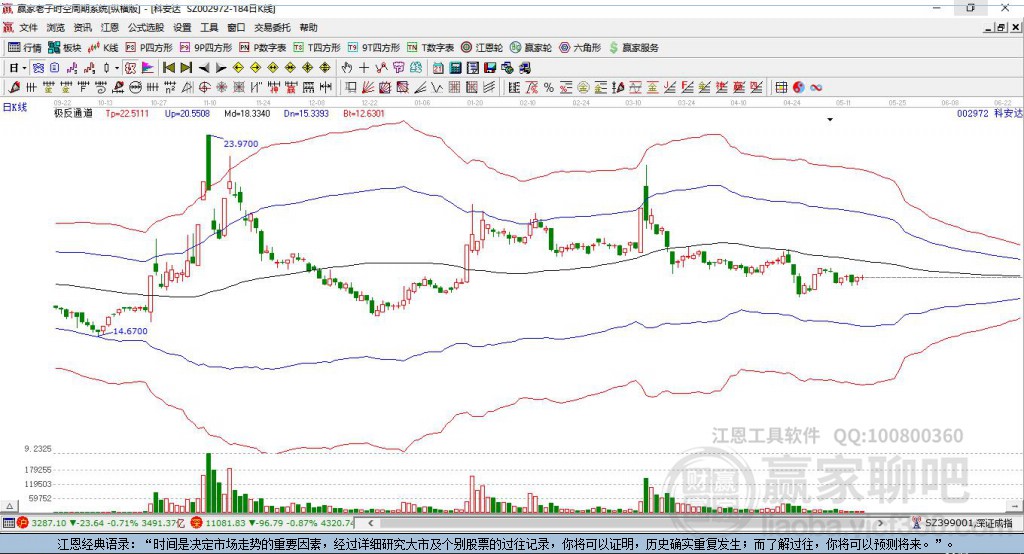Click the 日K线 label on chart
The height and width of the screenshot is (554, 1024).
coord(15,107)
